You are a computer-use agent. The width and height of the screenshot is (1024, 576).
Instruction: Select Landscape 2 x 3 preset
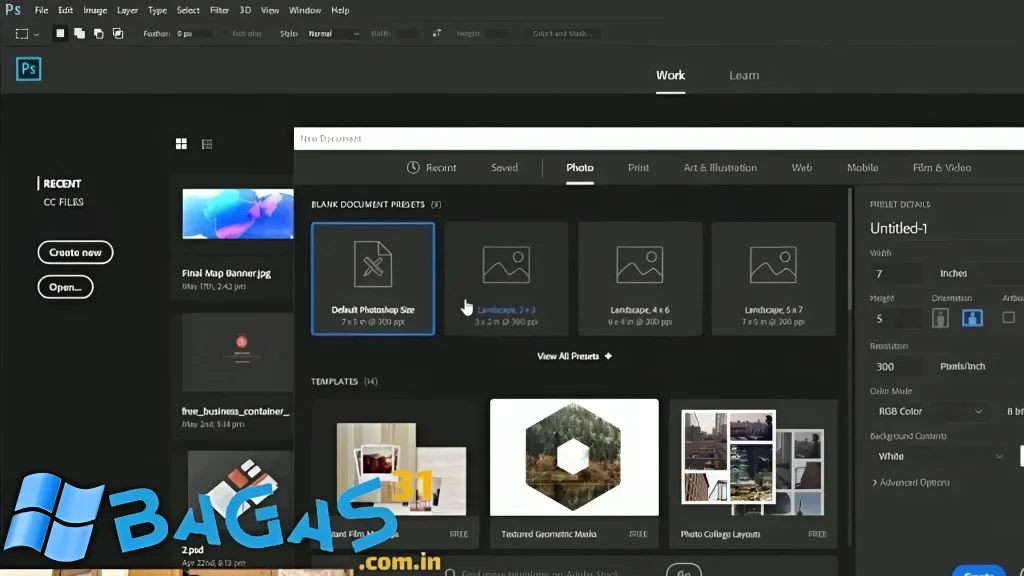pyautogui.click(x=506, y=279)
